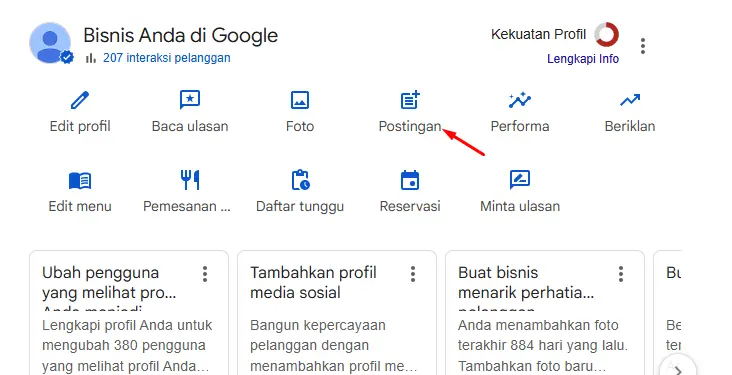Click the Pemesanan ... label
732x375 pixels.
point(187,206)
